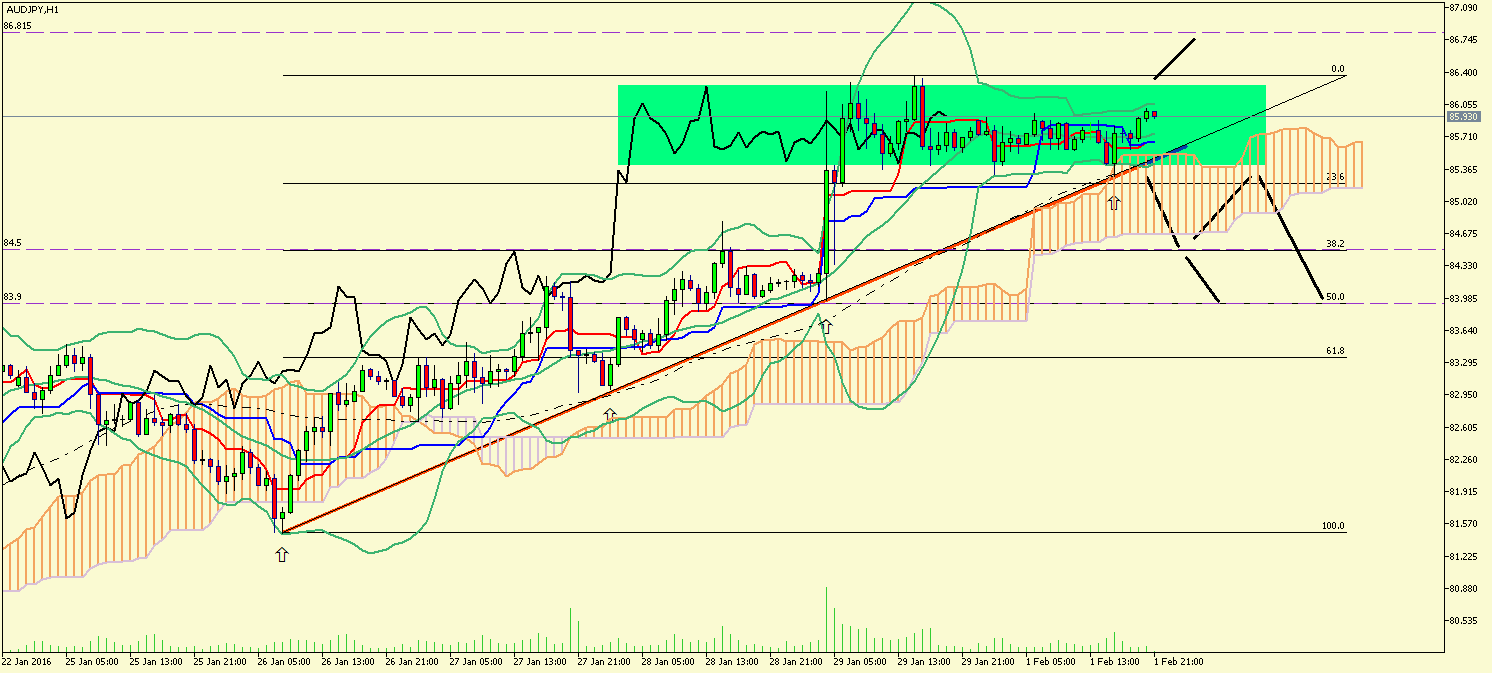
Task: Click the 1 Feb 21:00 time axis label
Action: coord(1180,661)
